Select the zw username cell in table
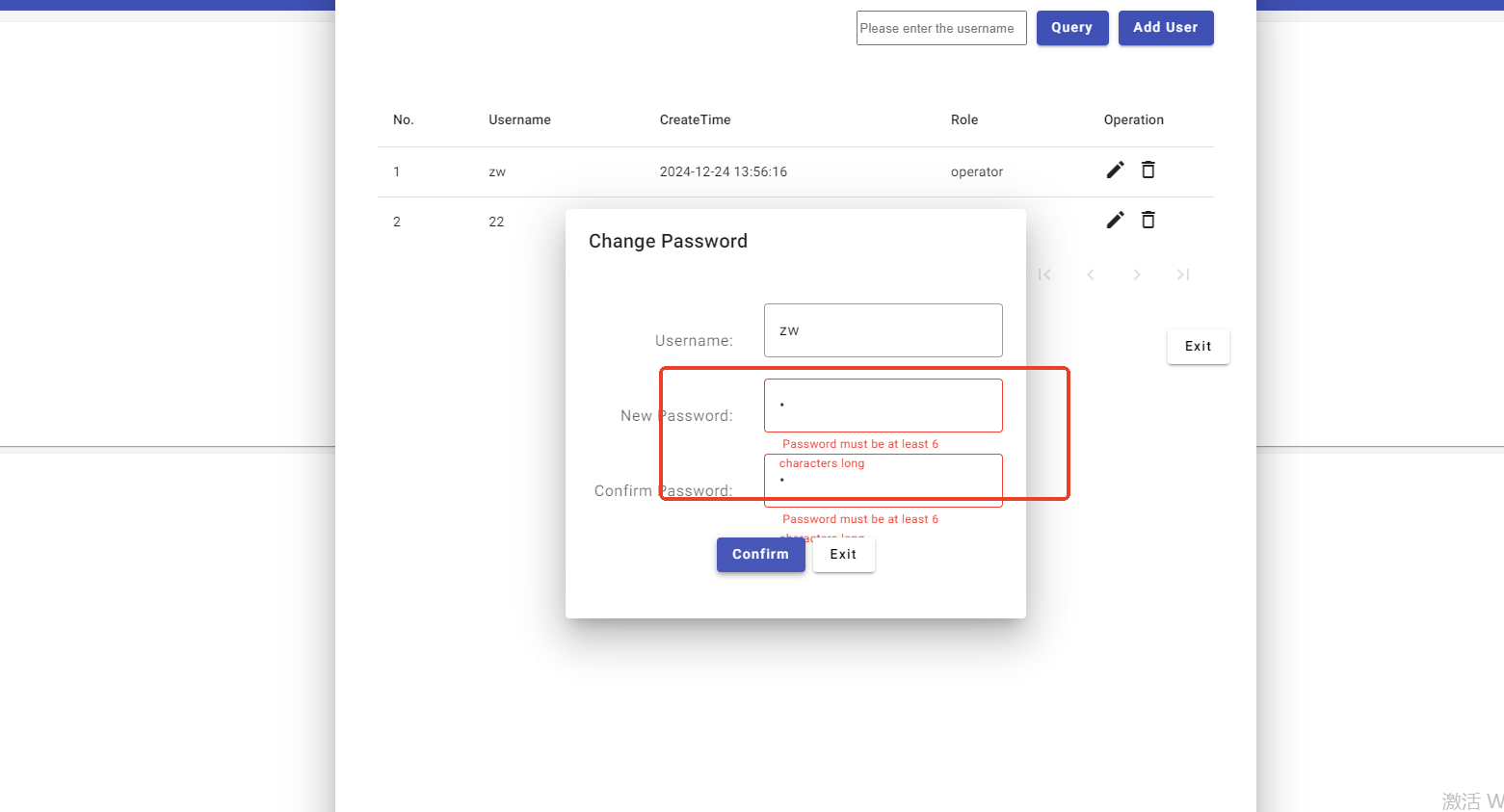 tap(497, 172)
